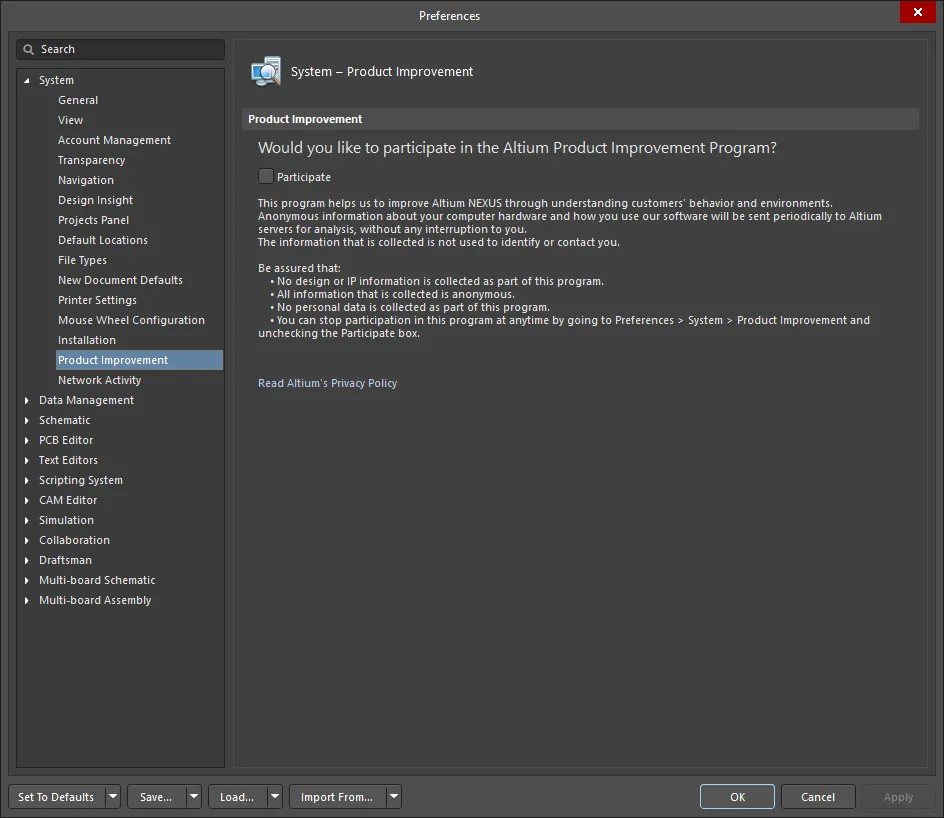The height and width of the screenshot is (818, 944).
Task: Open Network Activity page
Action: (99, 380)
